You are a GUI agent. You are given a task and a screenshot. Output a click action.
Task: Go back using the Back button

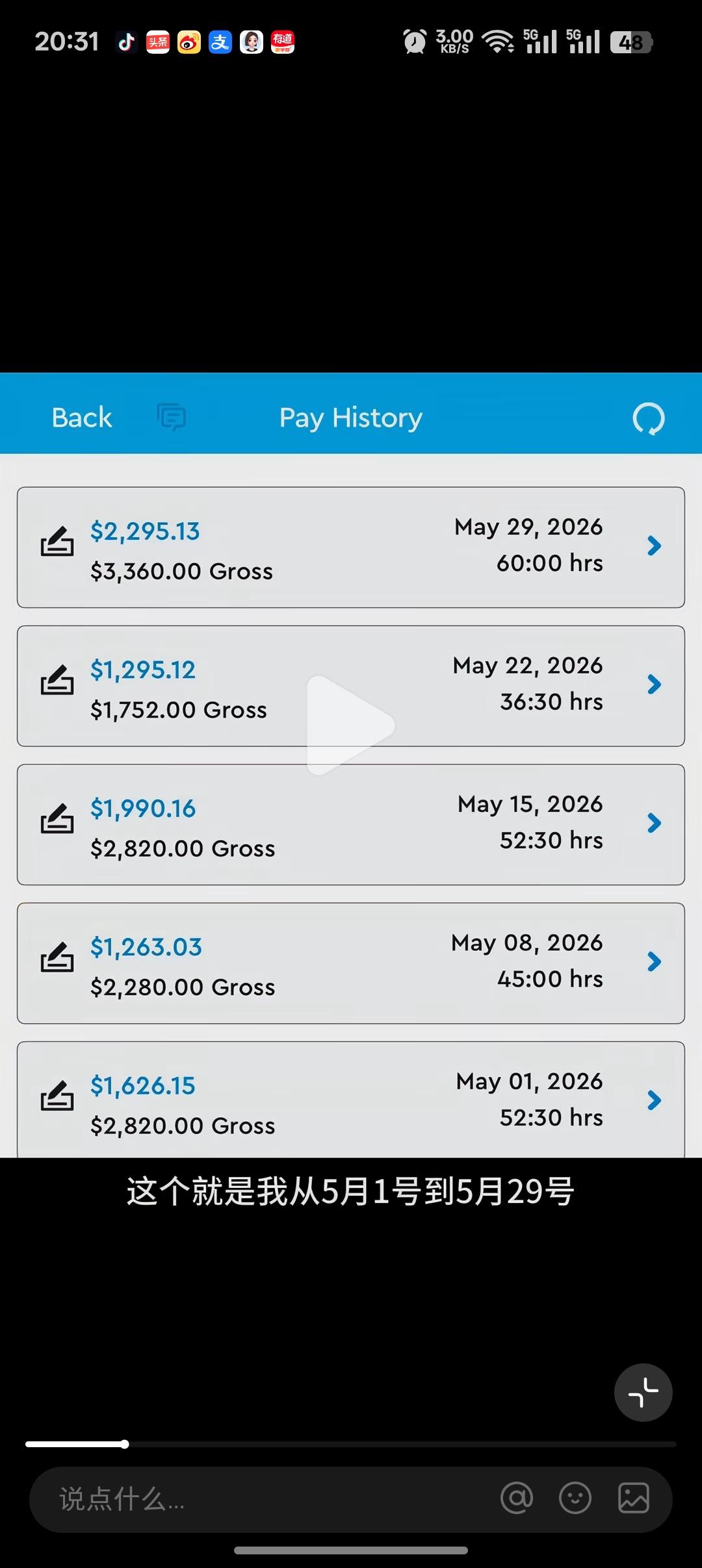click(x=82, y=418)
